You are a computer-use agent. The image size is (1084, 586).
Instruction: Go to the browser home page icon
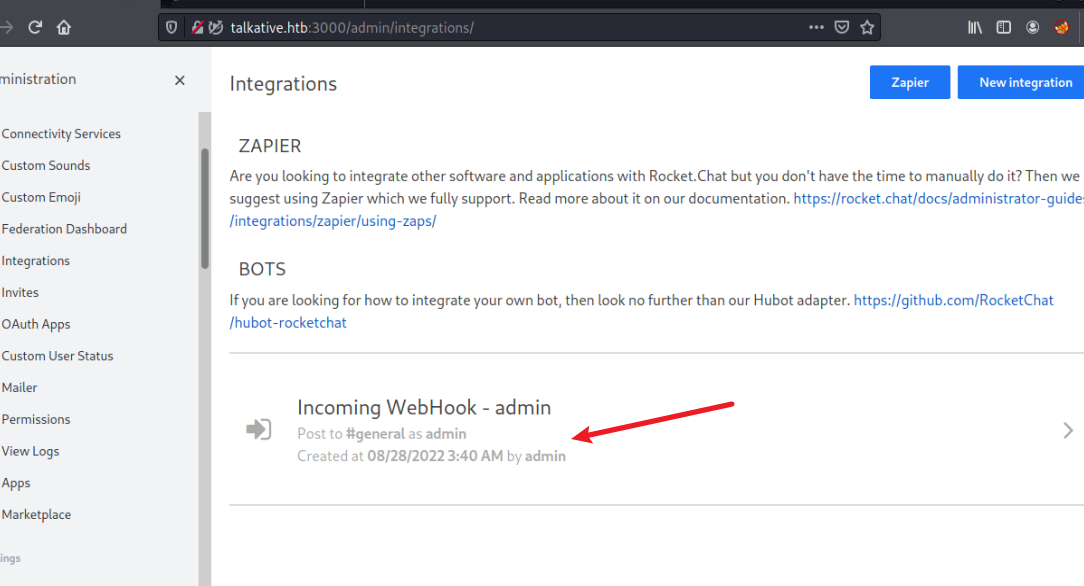[64, 28]
